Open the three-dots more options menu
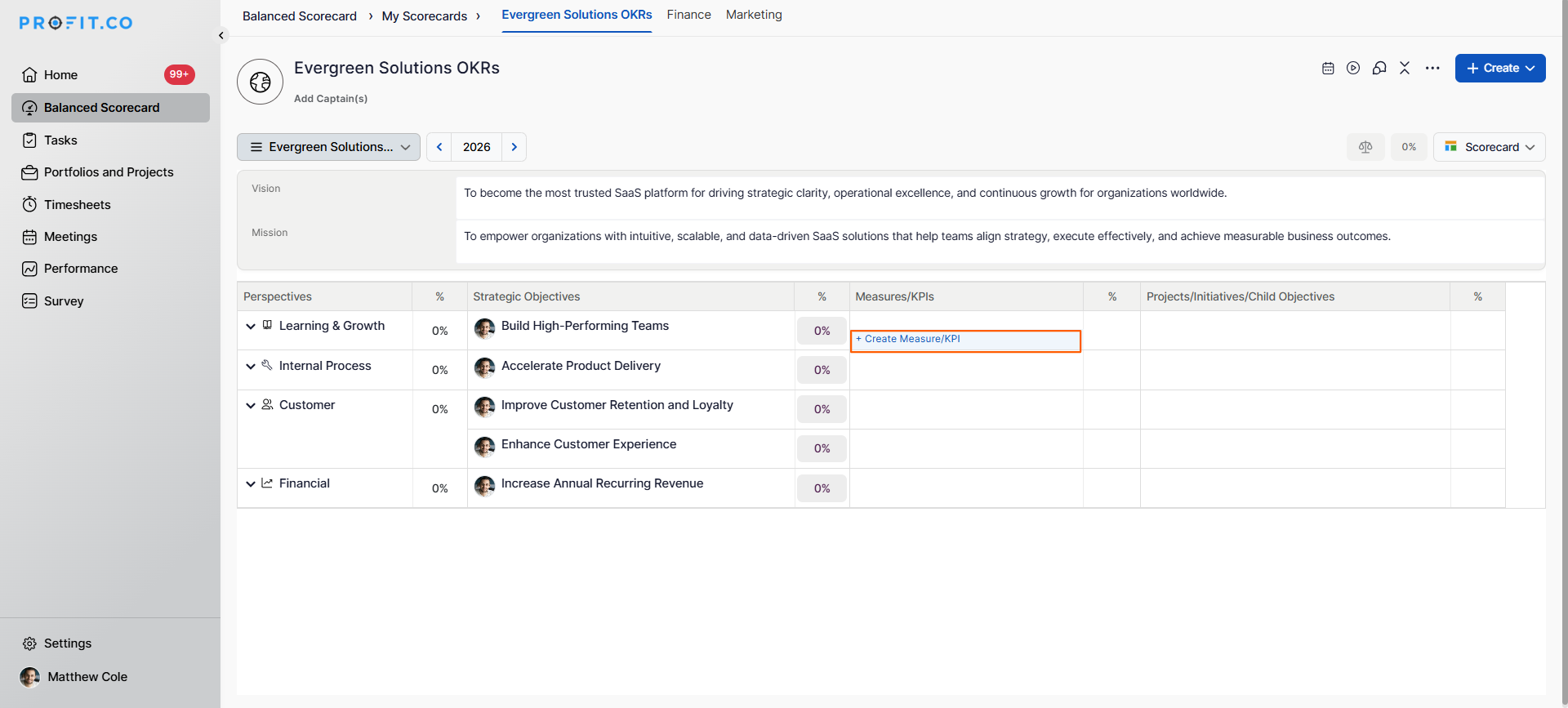This screenshot has width=1568, height=708. (1432, 69)
